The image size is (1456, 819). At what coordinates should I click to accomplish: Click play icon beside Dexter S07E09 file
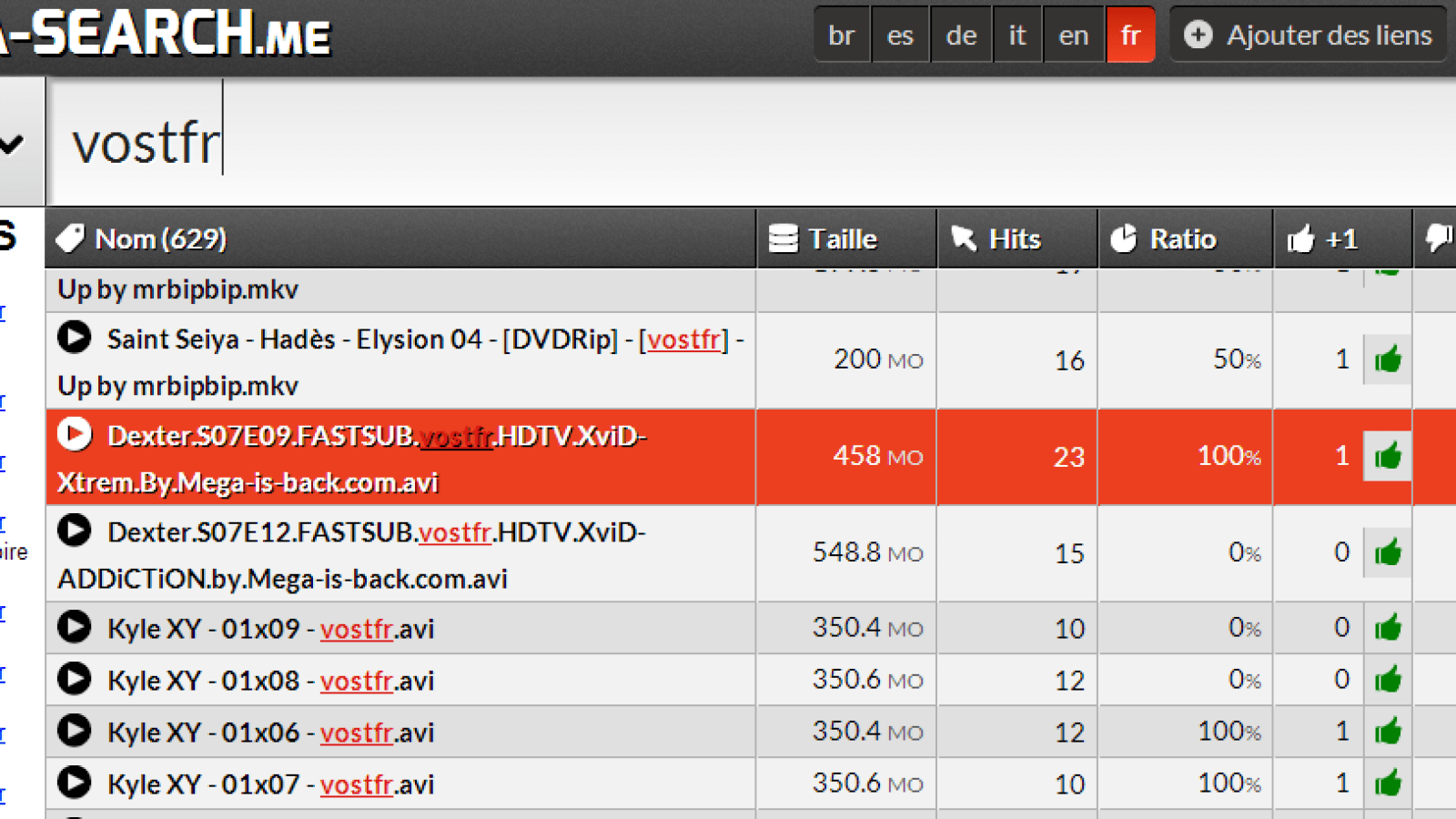point(75,434)
